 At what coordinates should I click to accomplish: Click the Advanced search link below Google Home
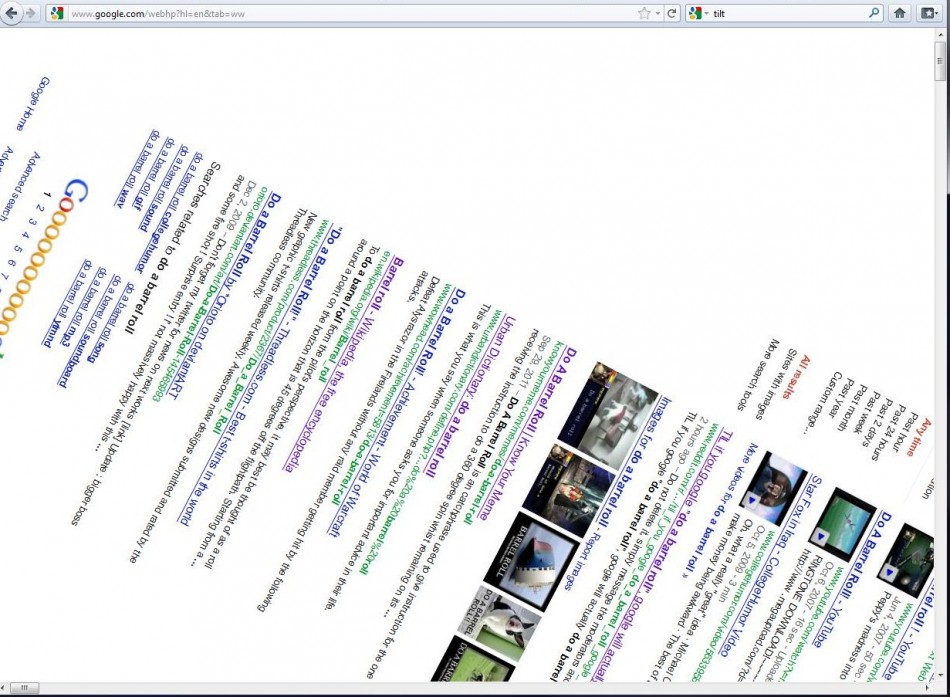(18, 185)
